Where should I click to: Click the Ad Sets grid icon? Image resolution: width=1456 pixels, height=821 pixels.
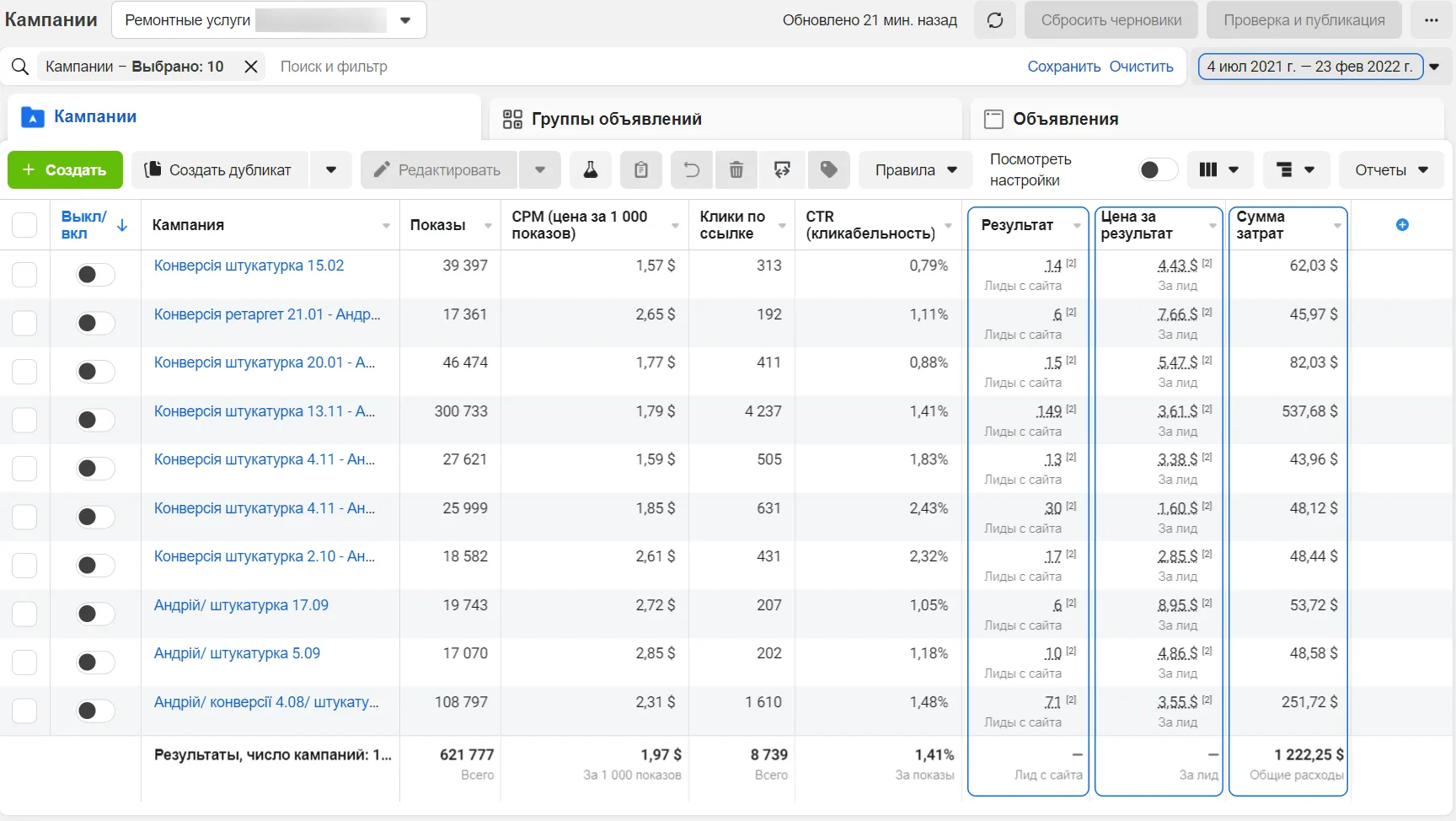pyautogui.click(x=512, y=119)
